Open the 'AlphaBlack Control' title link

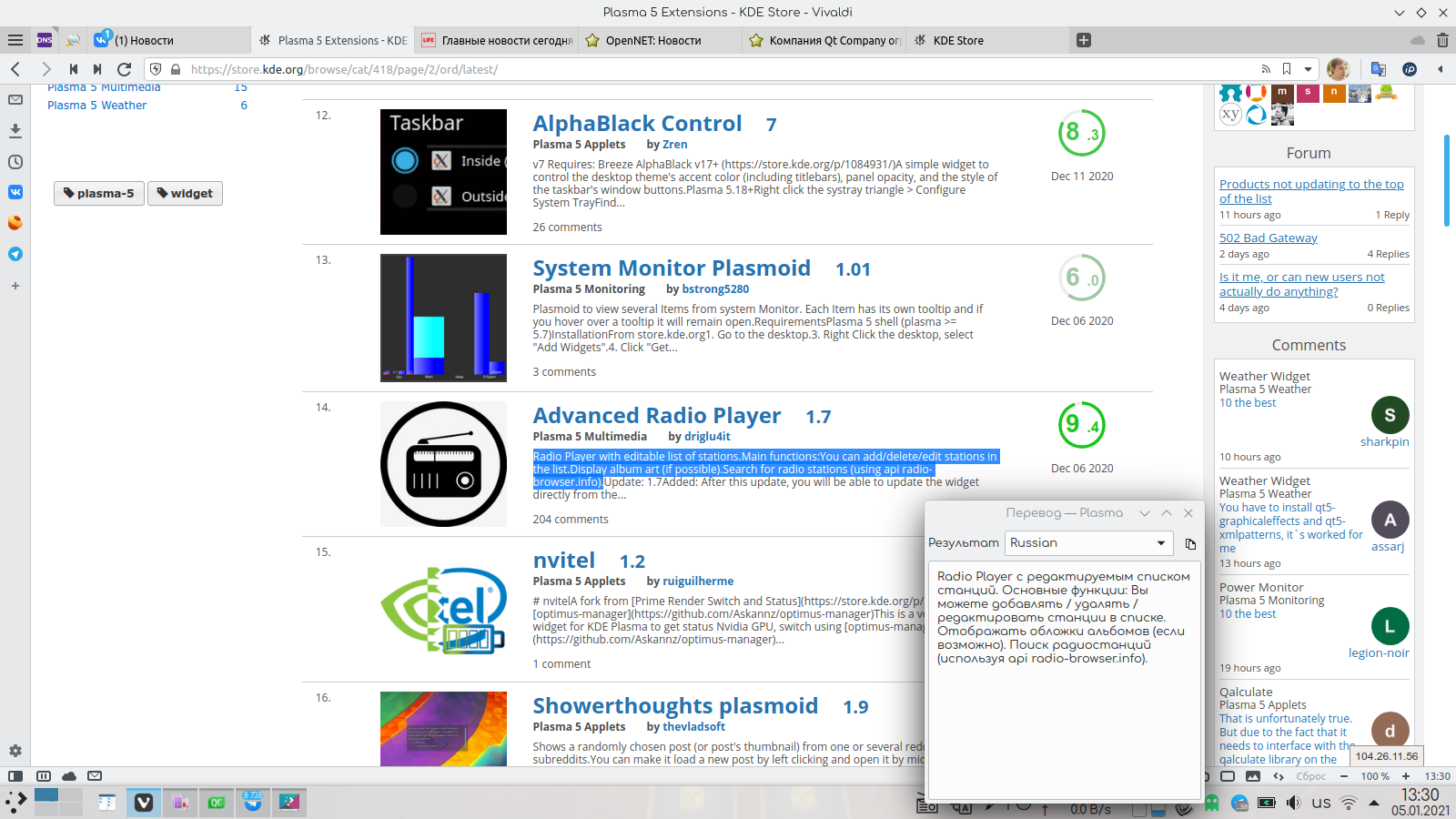637,124
